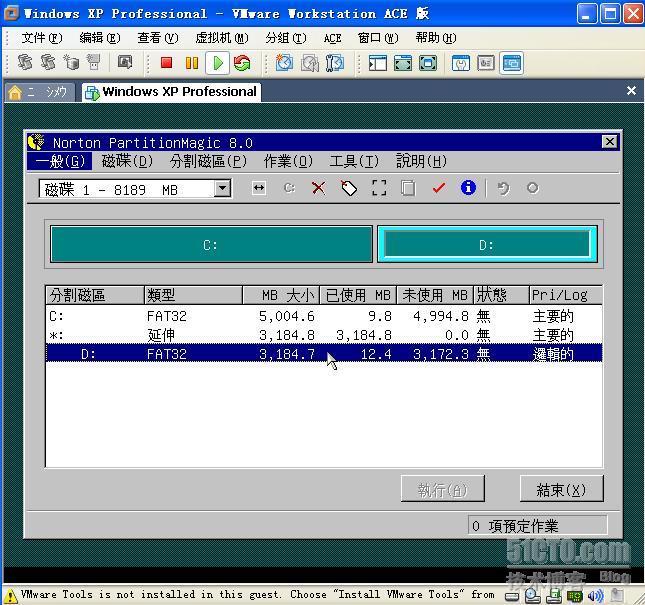Click the label tag partition icon
Image resolution: width=645 pixels, height=605 pixels.
349,188
